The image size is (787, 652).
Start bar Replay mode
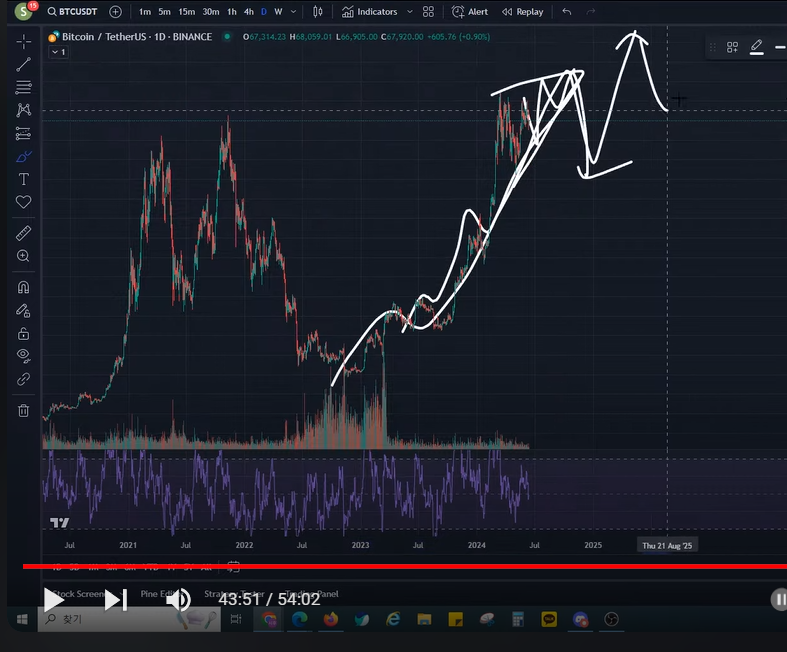tap(522, 12)
